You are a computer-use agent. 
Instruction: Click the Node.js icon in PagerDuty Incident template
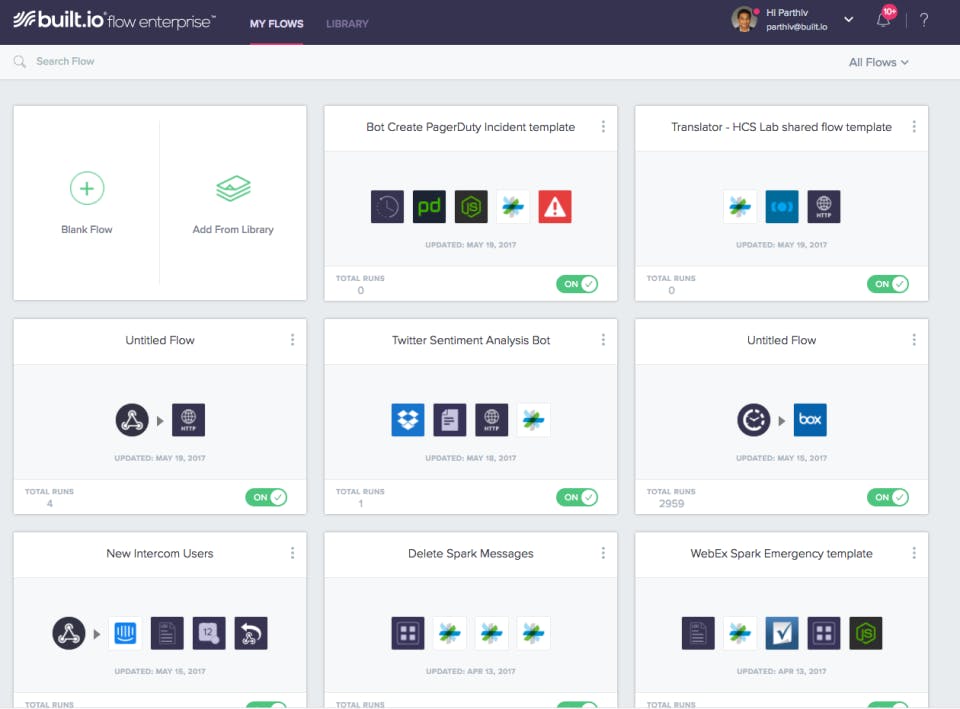pos(471,206)
